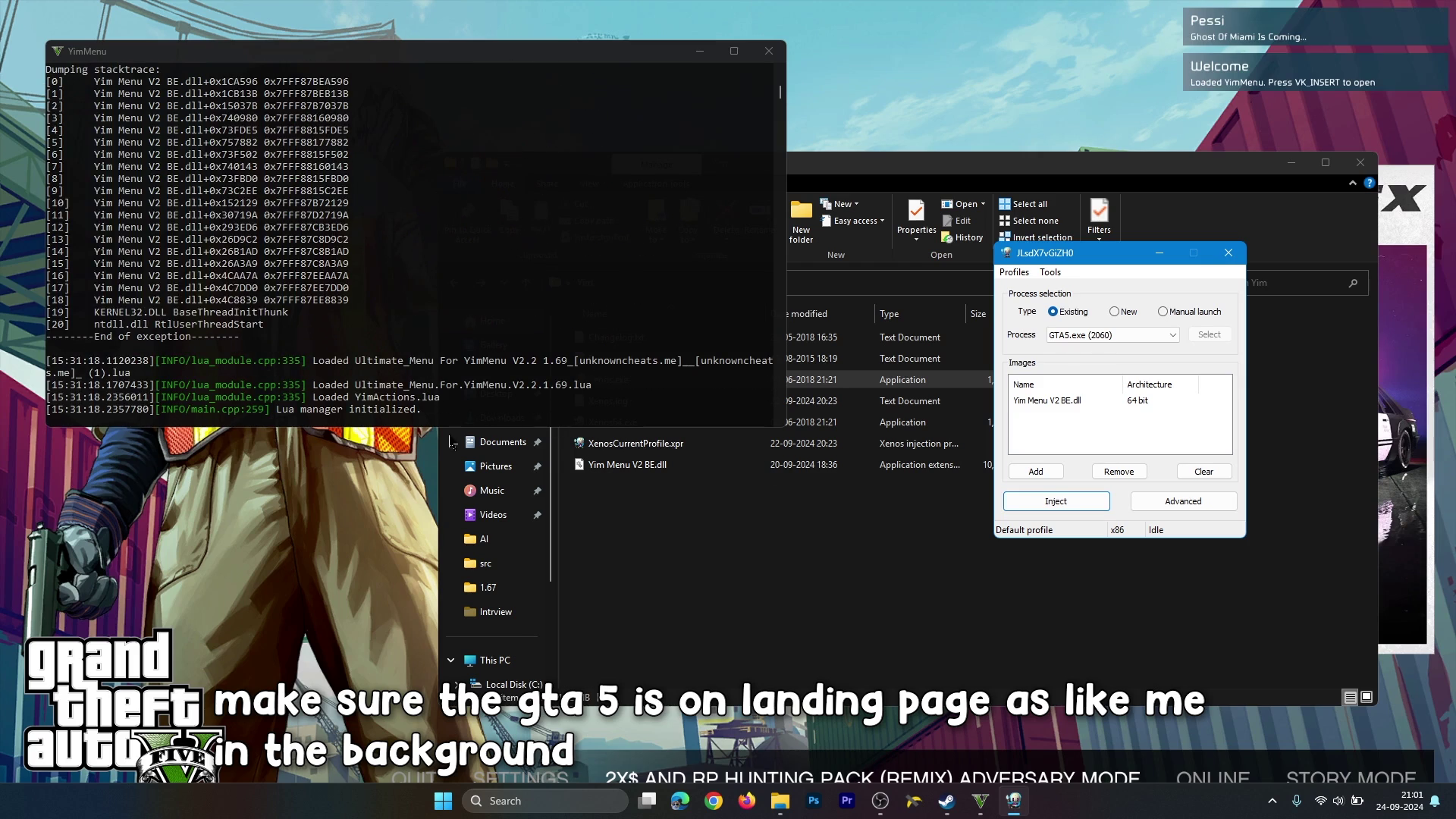Click the Inject button
Viewport: 1456px width, 819px height.
[1056, 501]
